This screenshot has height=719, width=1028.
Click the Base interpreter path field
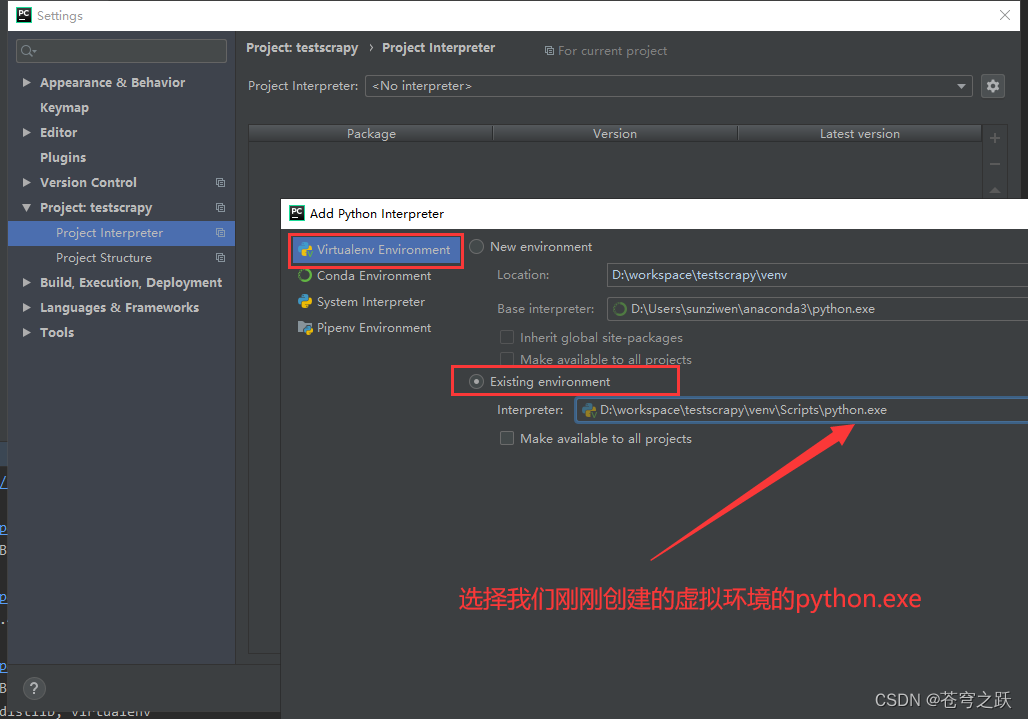click(818, 309)
